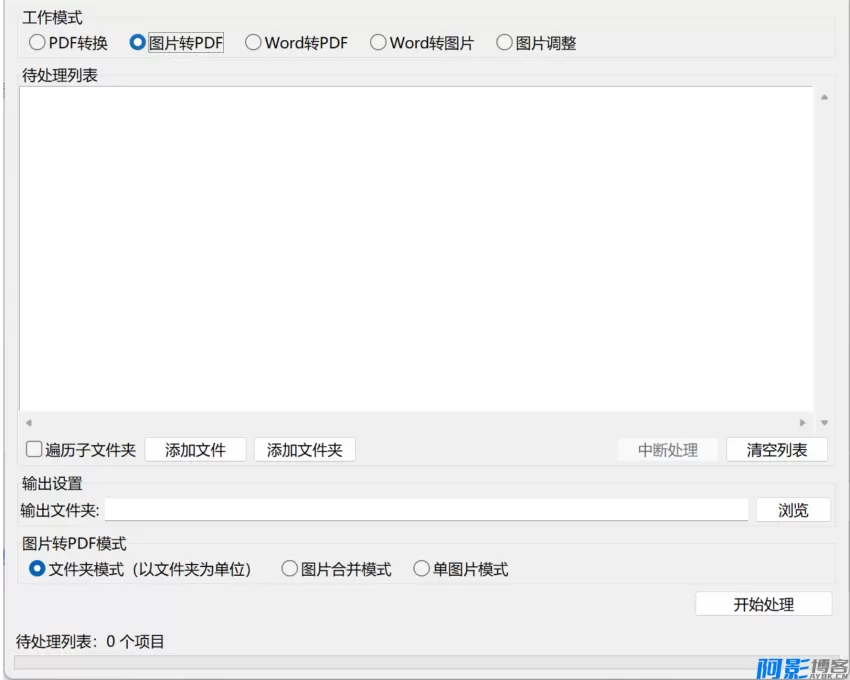Select the 图片调整 work mode
Image resolution: width=850 pixels, height=680 pixels.
pos(505,42)
